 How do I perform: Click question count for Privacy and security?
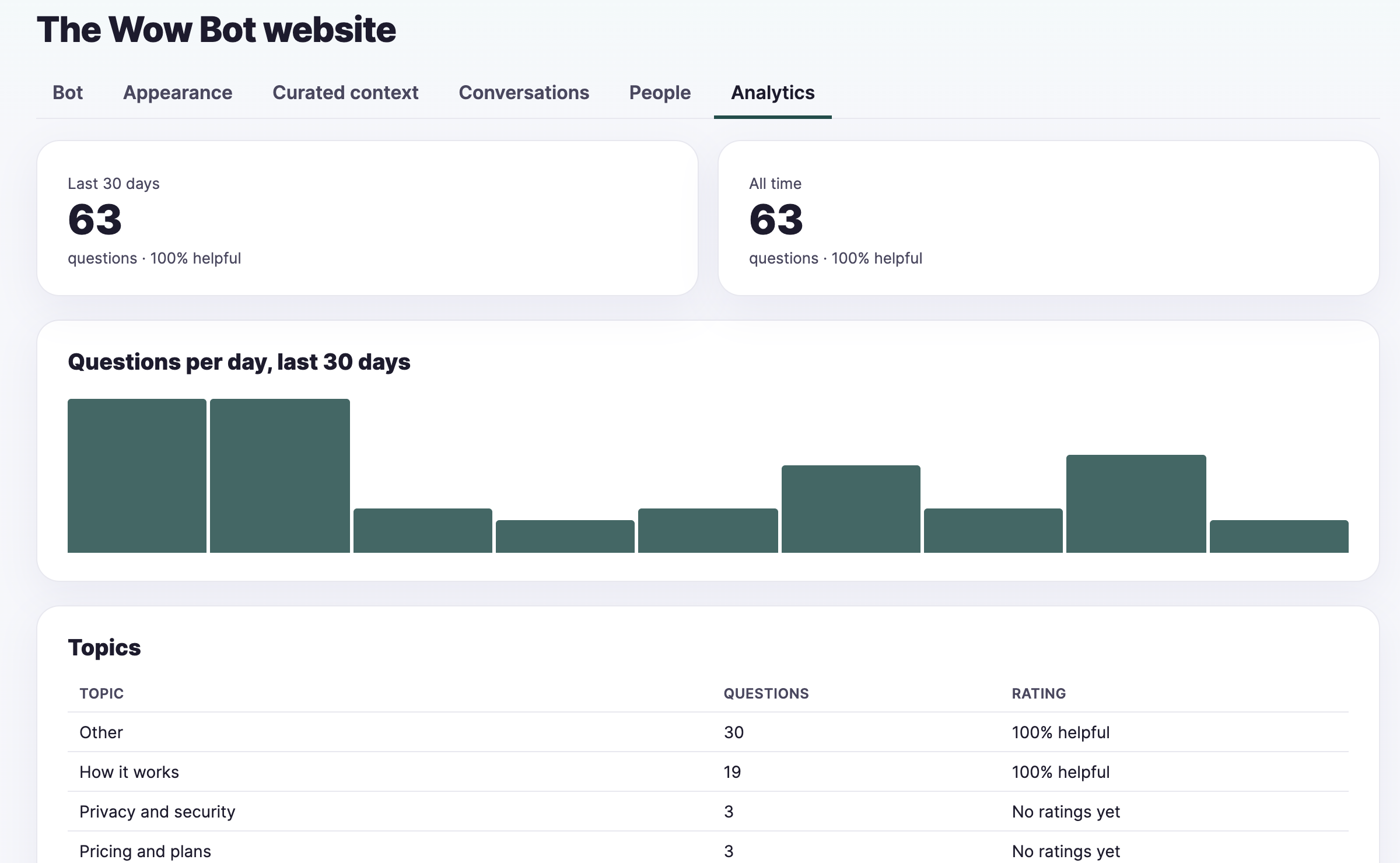[729, 812]
